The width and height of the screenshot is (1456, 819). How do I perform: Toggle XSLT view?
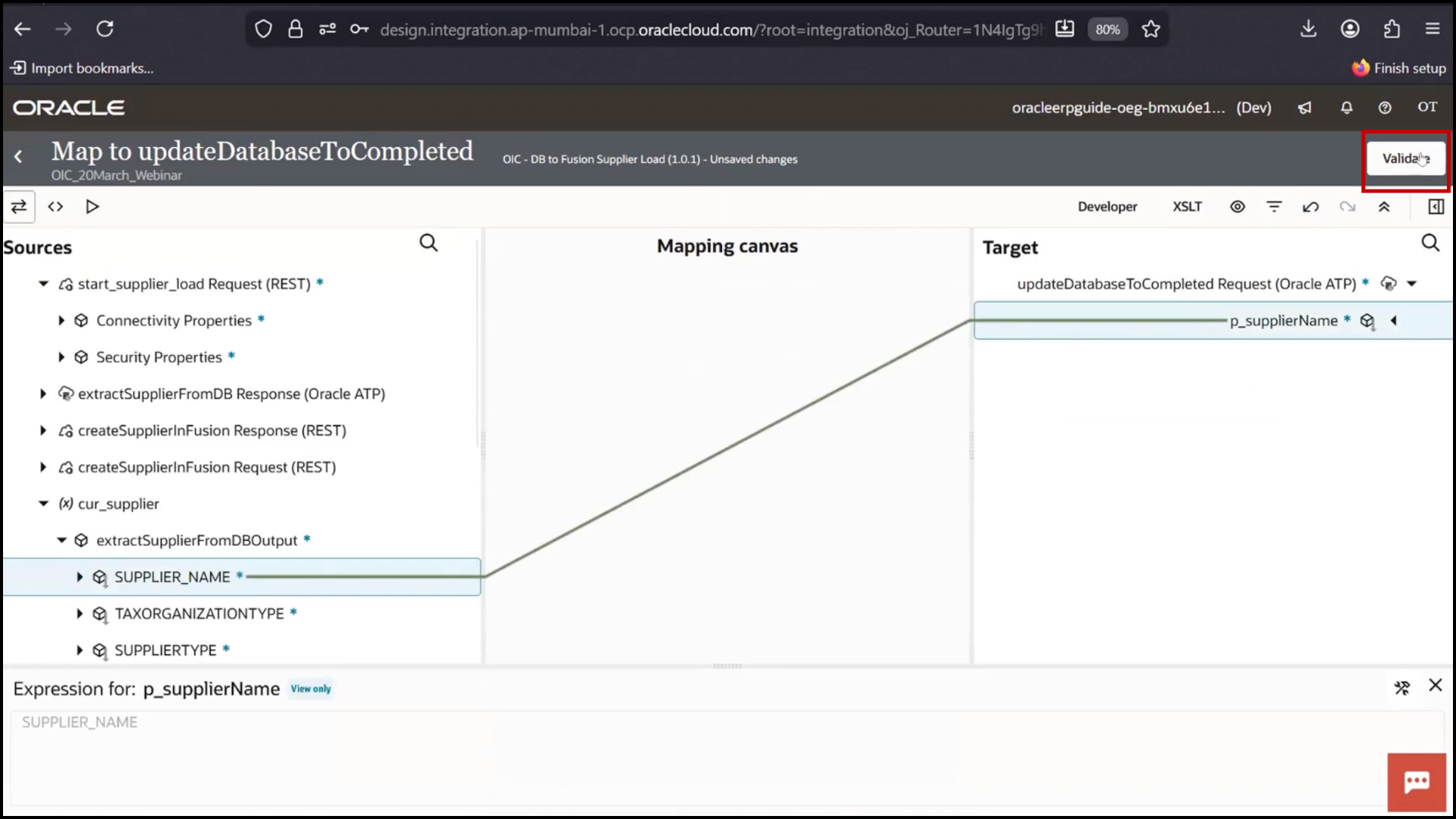(1187, 206)
